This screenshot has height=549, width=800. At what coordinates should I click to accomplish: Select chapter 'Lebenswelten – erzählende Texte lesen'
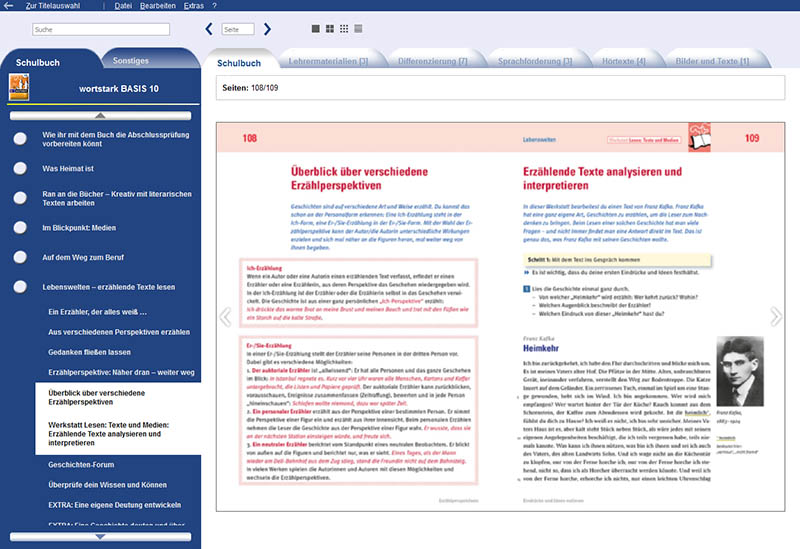click(x=109, y=287)
